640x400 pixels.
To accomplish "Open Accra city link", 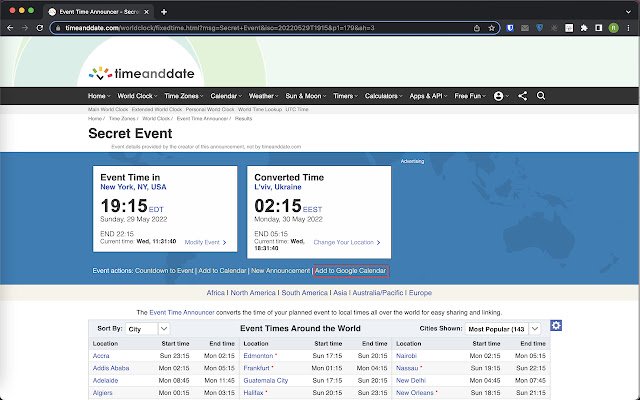I will pyautogui.click(x=101, y=356).
